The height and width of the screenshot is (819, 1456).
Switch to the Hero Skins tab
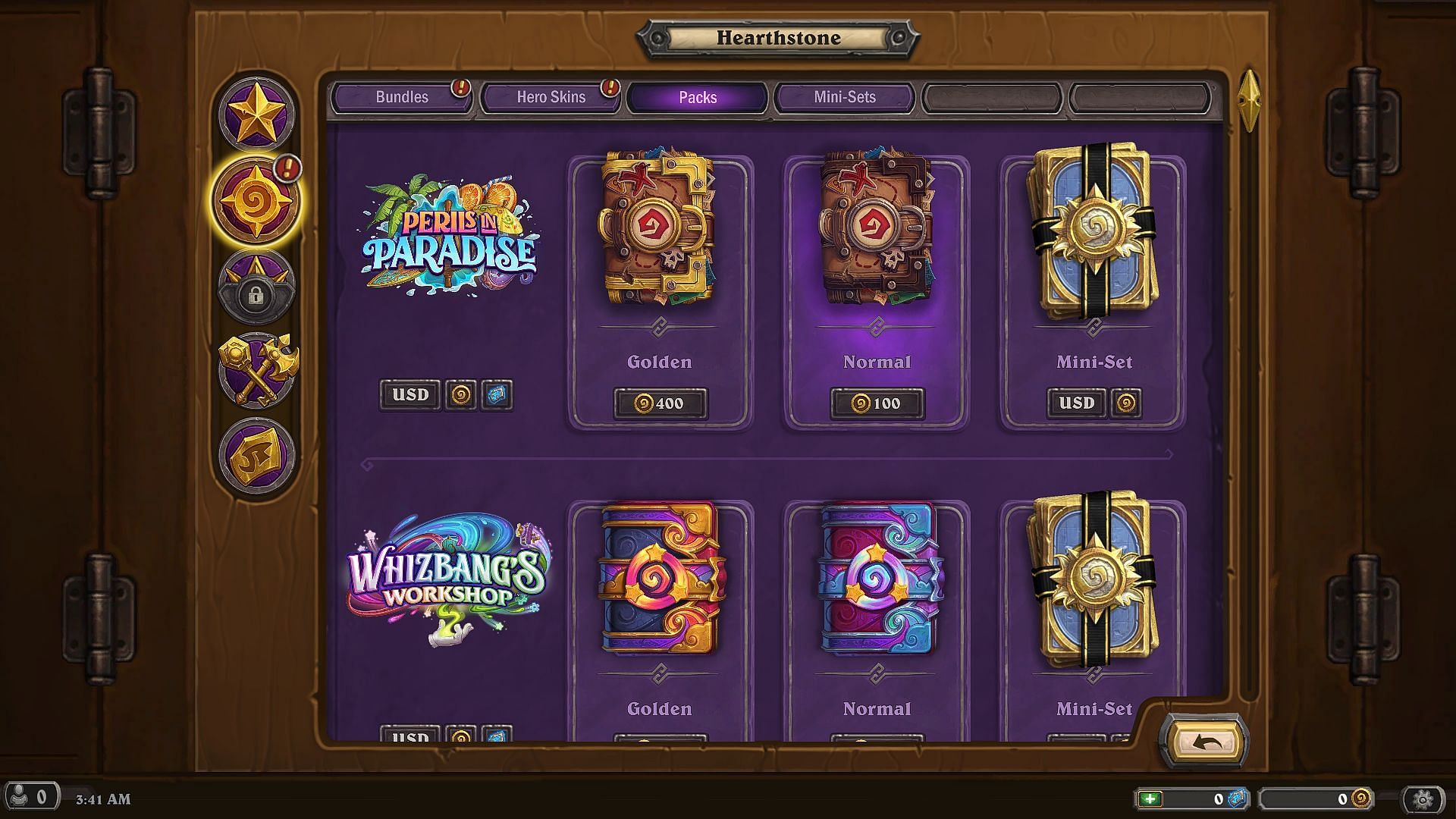pyautogui.click(x=551, y=97)
